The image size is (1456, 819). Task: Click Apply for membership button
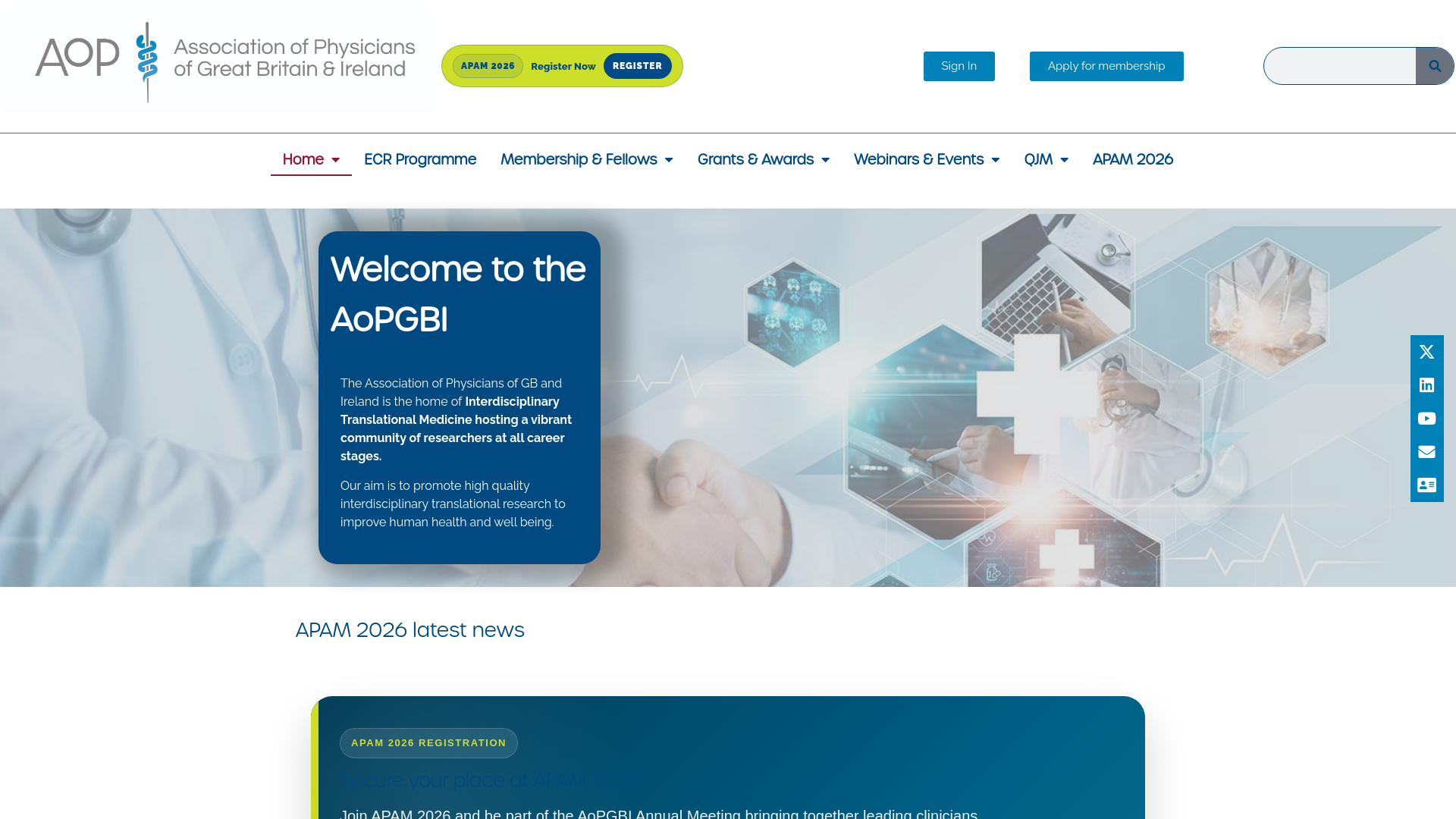pyautogui.click(x=1106, y=66)
